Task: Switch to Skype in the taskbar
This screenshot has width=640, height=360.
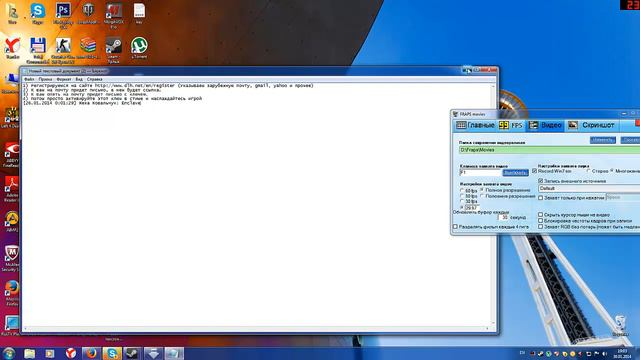Action: pos(112,353)
